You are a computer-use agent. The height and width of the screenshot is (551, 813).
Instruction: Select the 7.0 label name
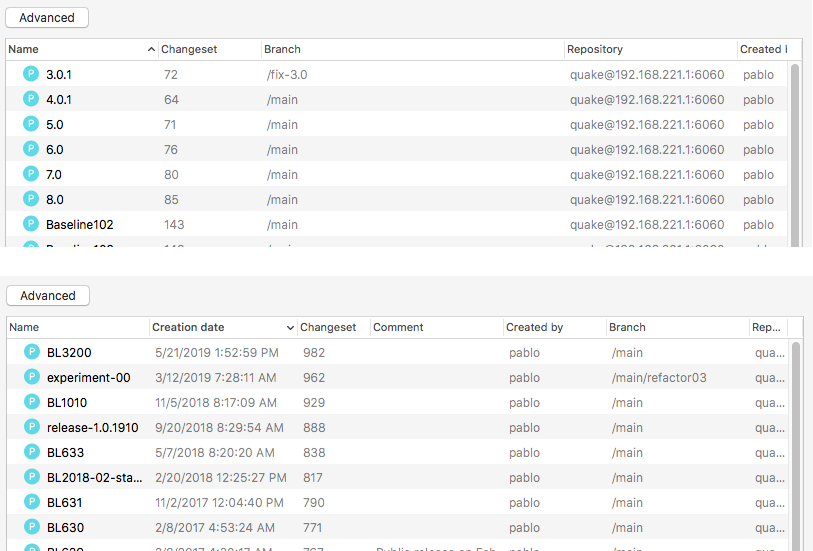(53, 175)
